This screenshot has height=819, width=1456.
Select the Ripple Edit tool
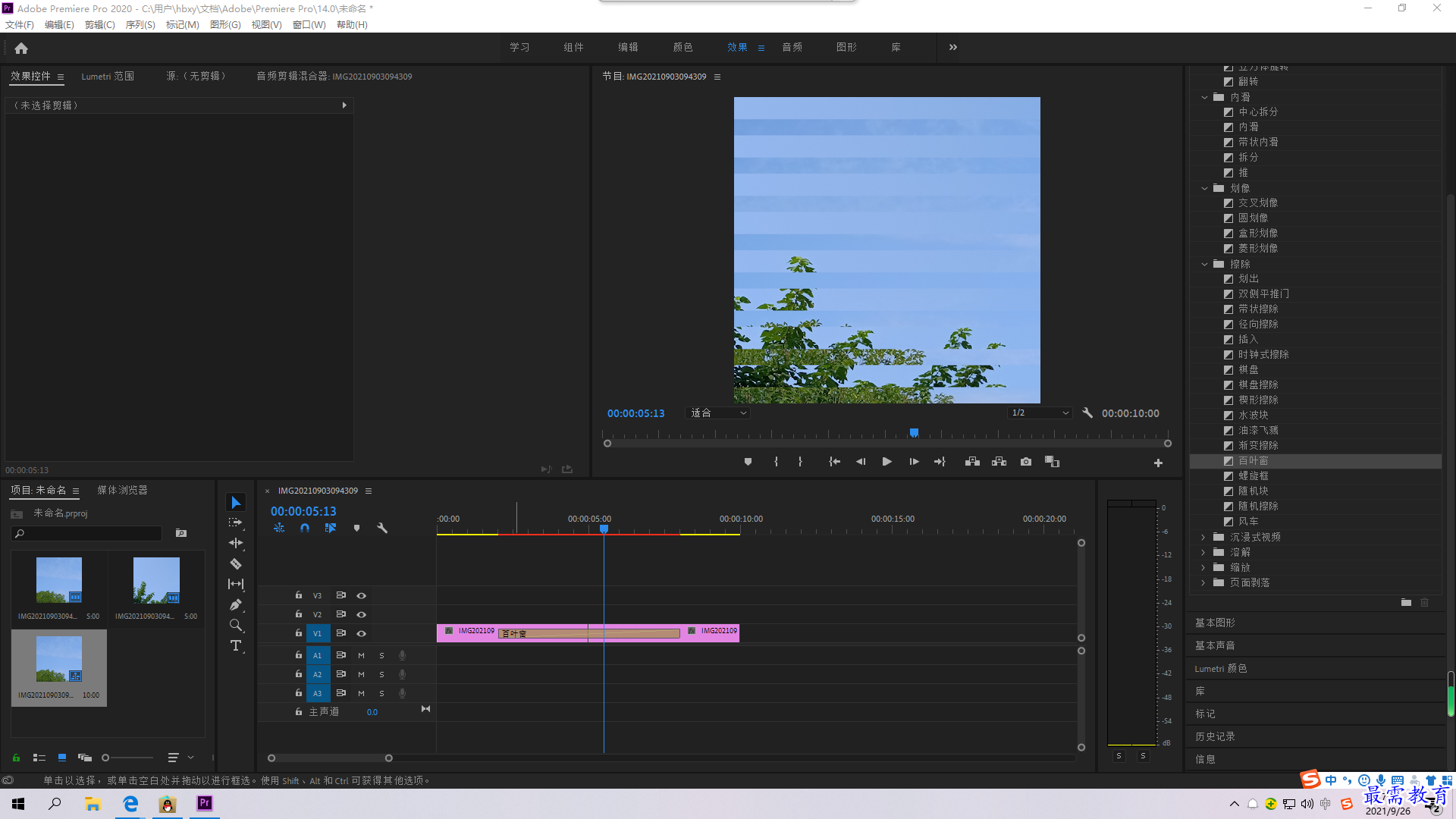[x=236, y=543]
